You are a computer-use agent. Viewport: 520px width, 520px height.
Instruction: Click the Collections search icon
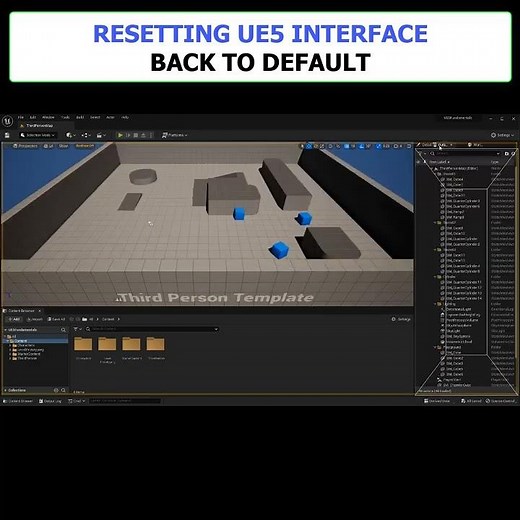63,390
